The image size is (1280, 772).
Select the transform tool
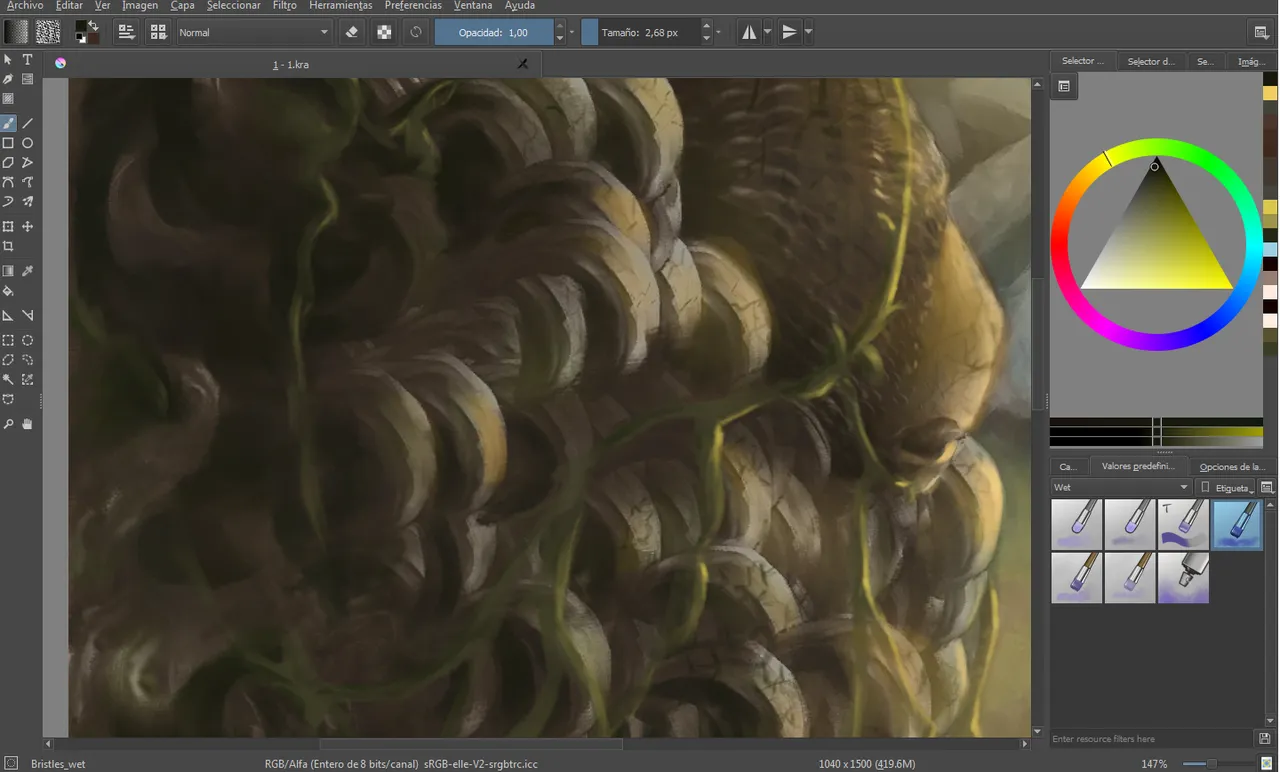pos(8,227)
